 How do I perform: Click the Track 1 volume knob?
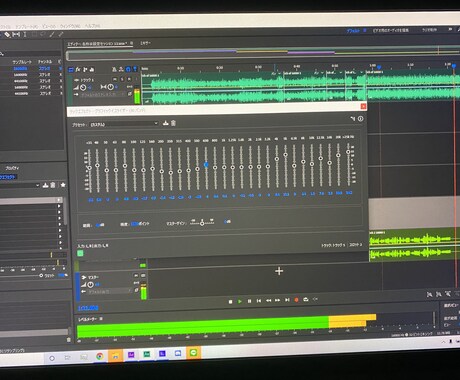point(83,87)
